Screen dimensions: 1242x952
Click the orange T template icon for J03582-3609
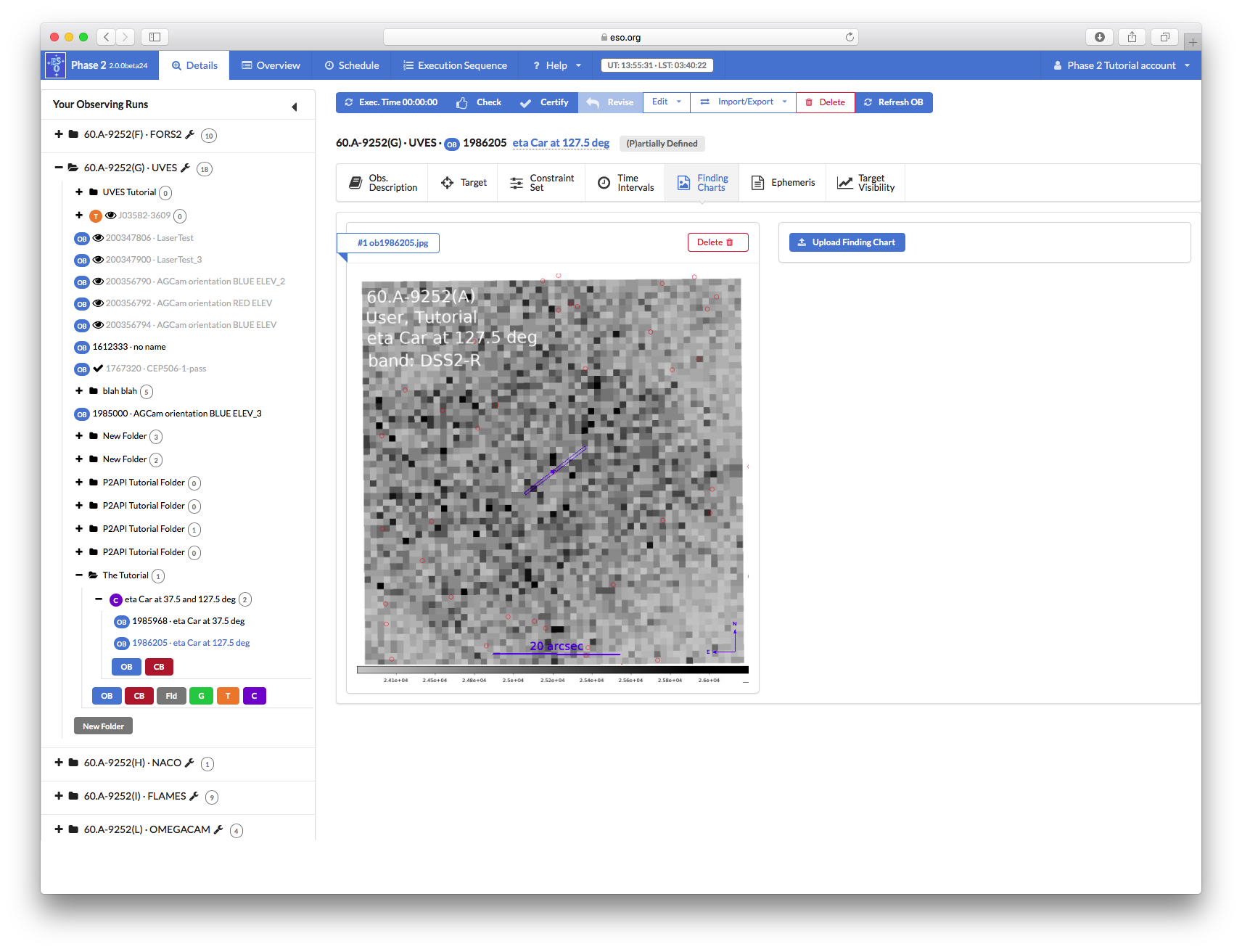(96, 216)
